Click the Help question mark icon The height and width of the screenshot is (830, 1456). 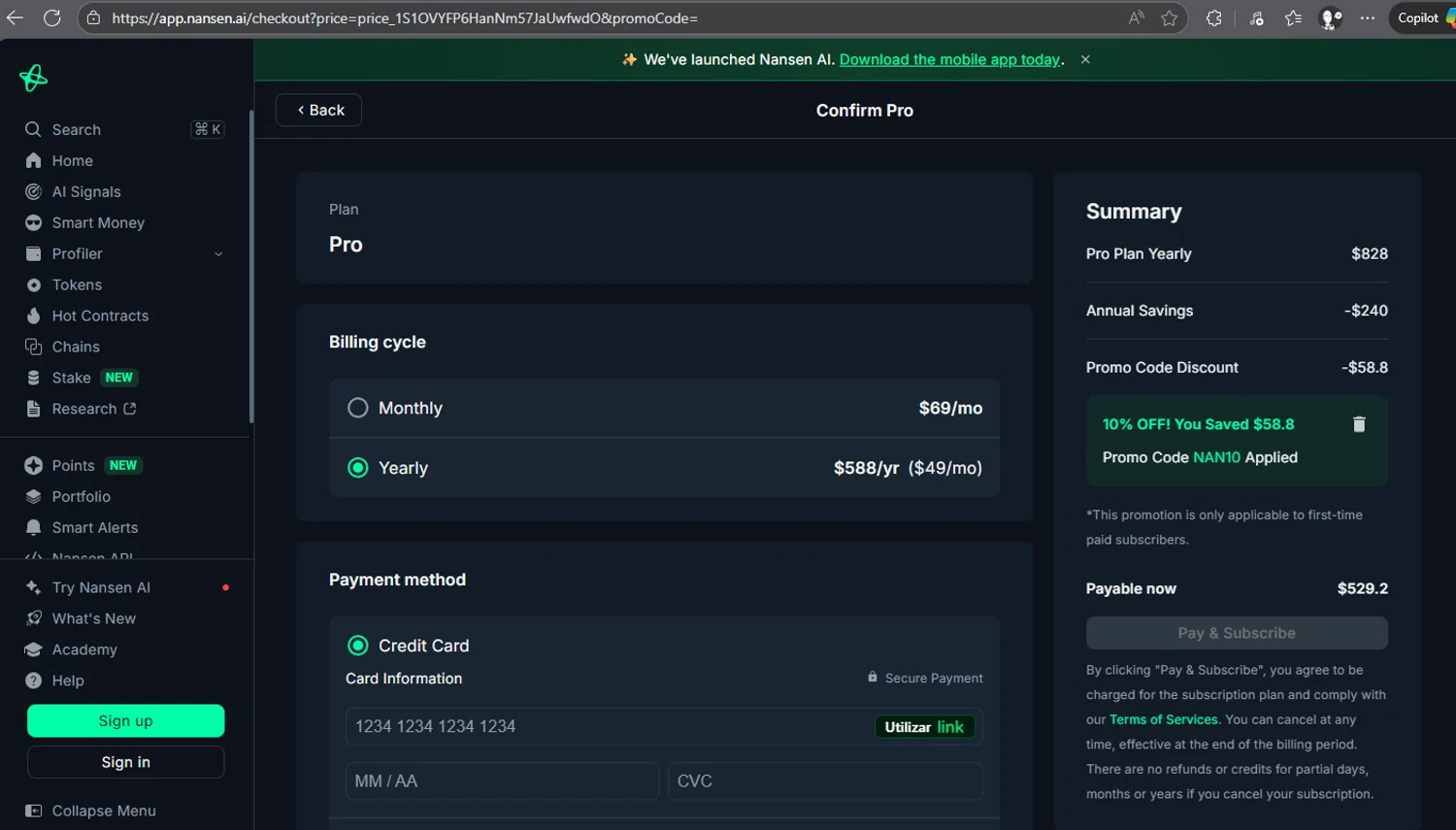coord(33,681)
